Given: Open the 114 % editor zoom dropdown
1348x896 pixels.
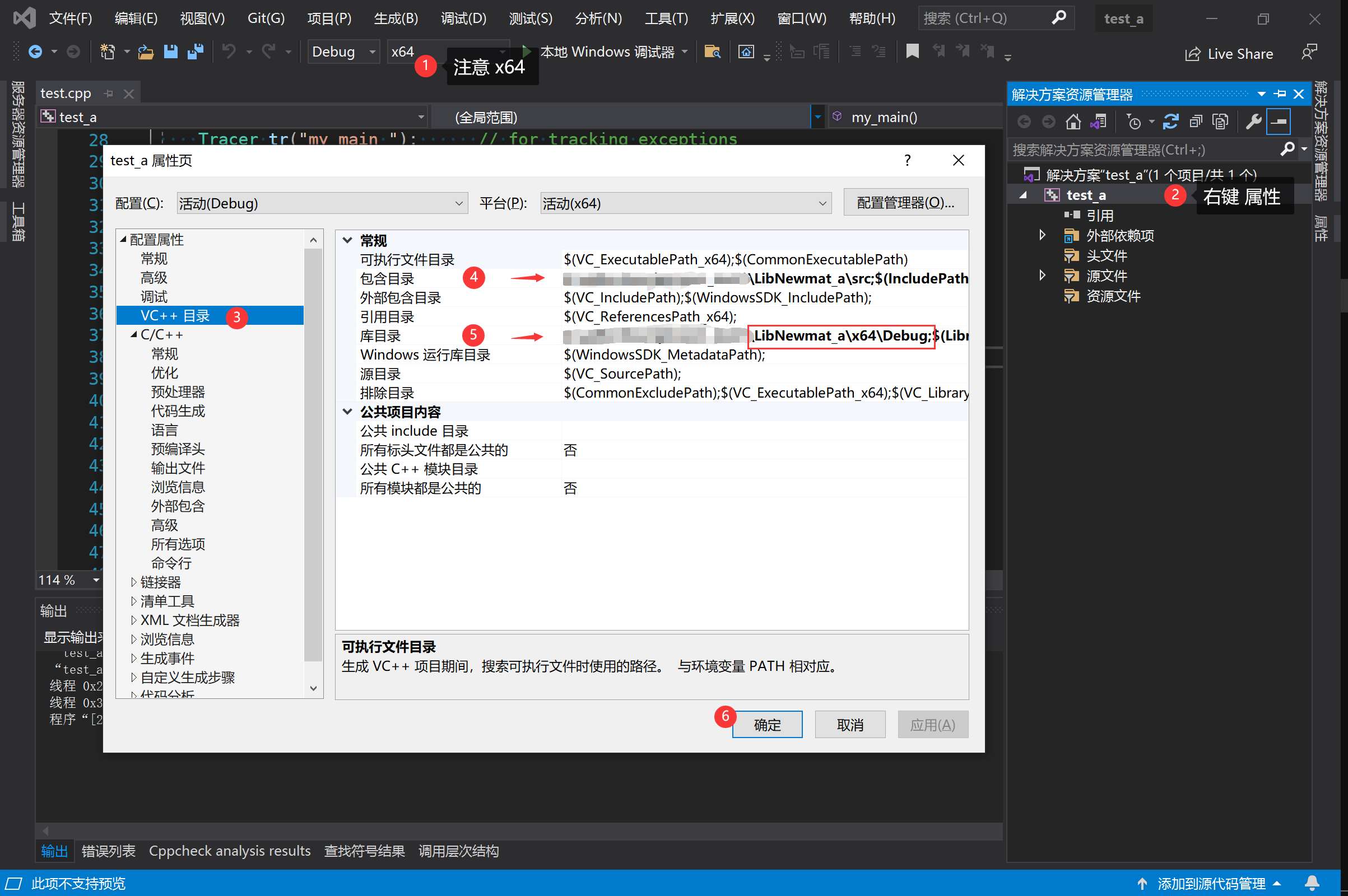Looking at the screenshot, I should pyautogui.click(x=96, y=580).
